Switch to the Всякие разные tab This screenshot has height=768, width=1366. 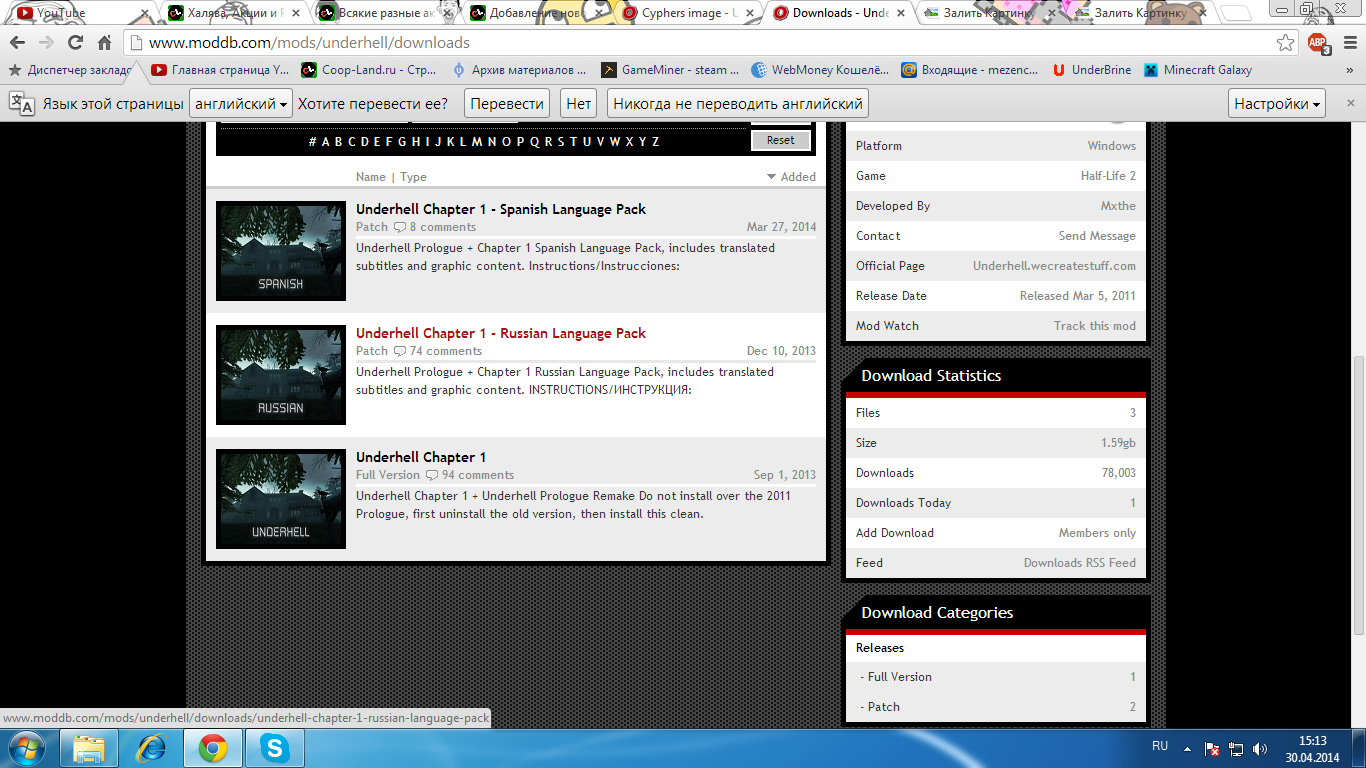pyautogui.click(x=384, y=13)
